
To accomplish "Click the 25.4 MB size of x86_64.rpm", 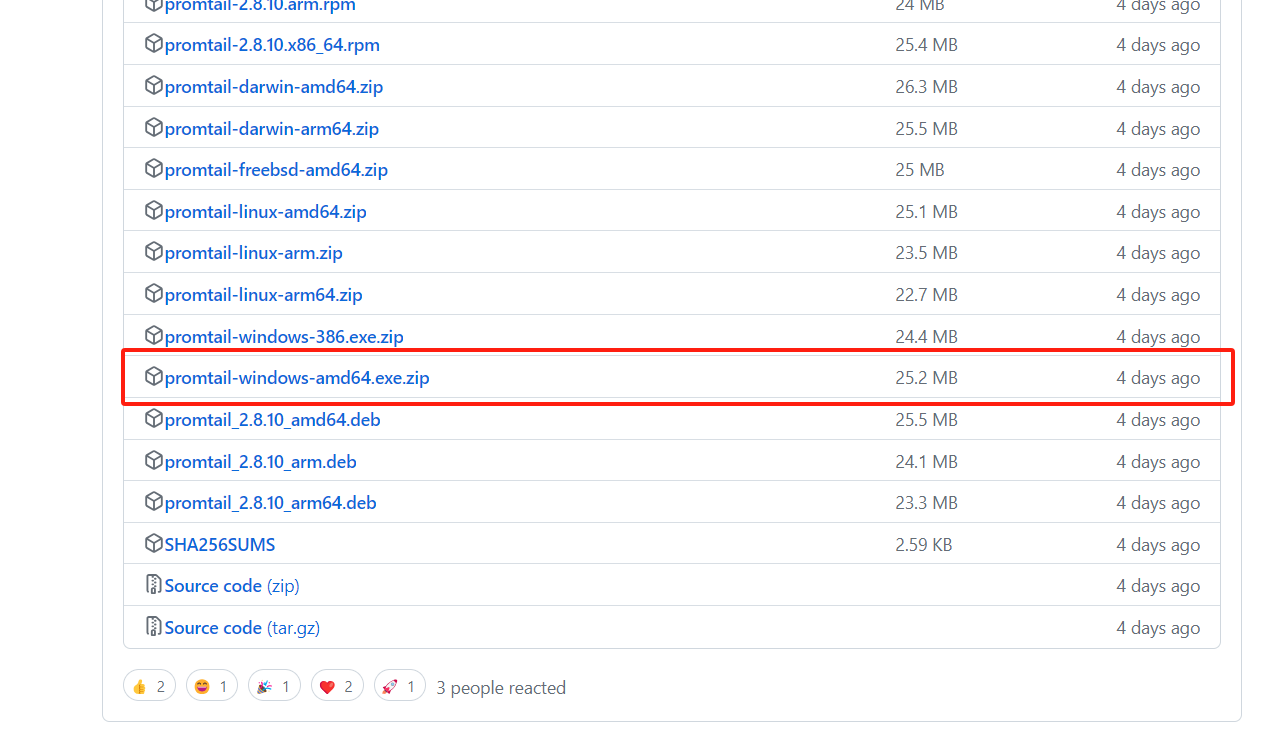I will pos(926,45).
